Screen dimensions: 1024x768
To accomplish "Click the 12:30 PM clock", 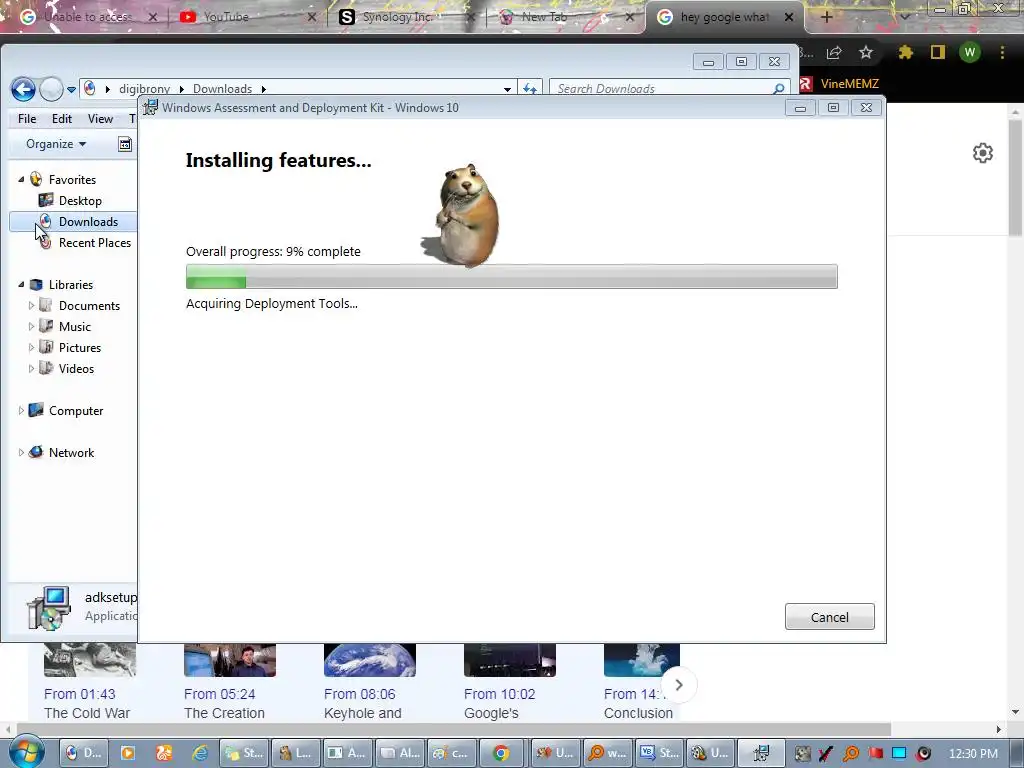I will point(972,754).
